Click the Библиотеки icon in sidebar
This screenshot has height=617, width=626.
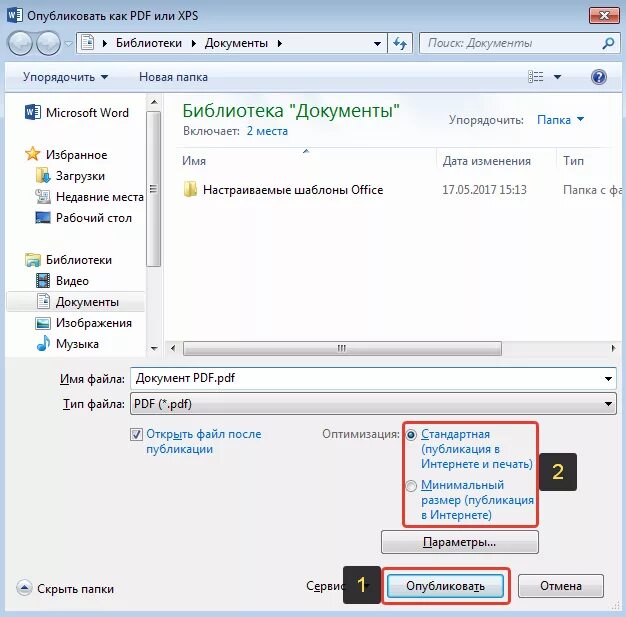pyautogui.click(x=32, y=260)
